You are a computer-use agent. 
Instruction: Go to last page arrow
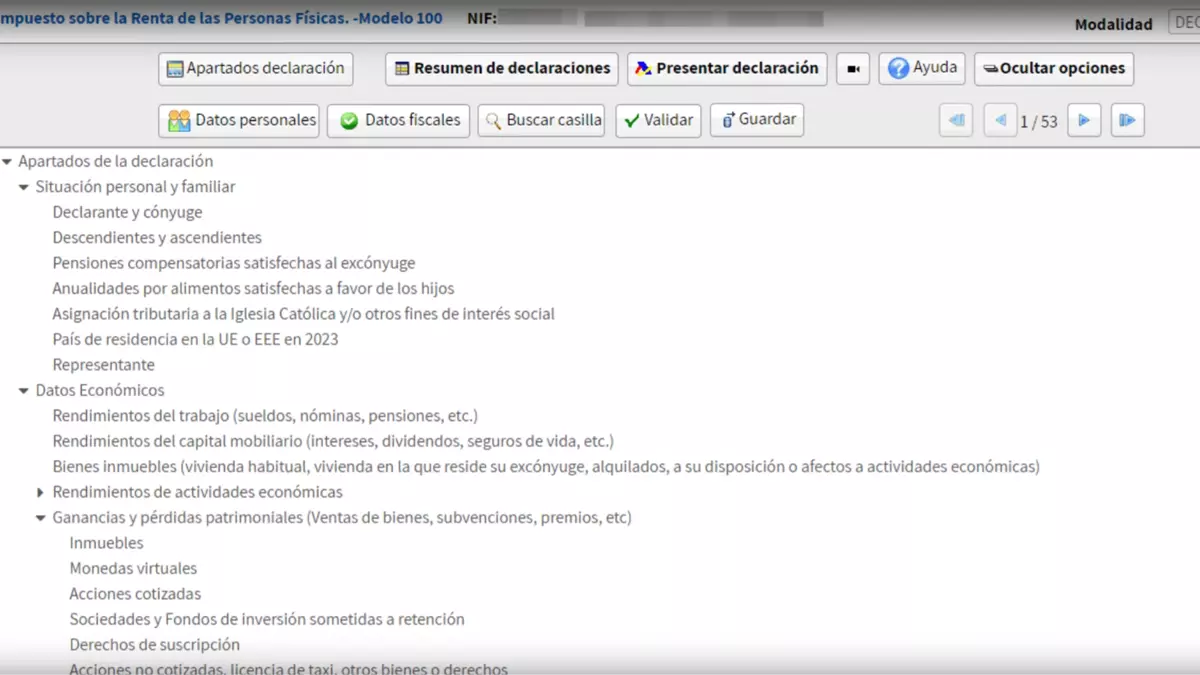(x=1128, y=121)
